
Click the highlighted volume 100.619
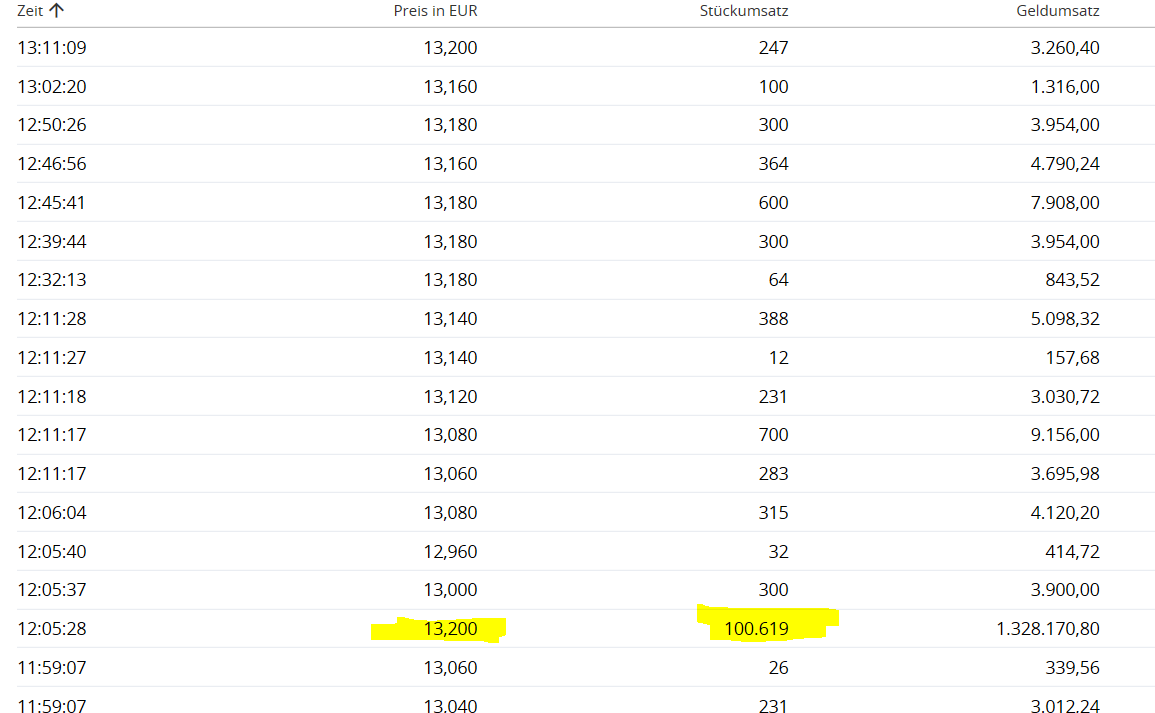pyautogui.click(x=749, y=629)
